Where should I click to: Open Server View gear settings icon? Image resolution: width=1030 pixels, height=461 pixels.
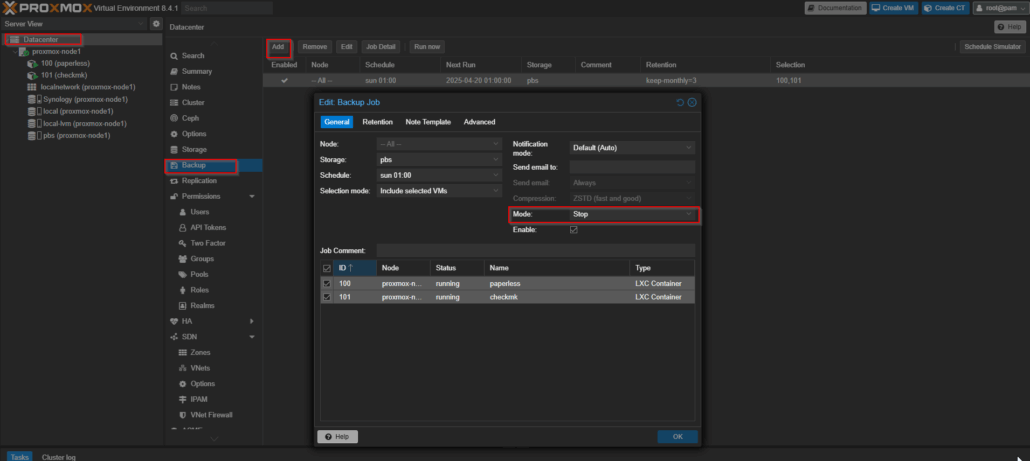point(156,24)
